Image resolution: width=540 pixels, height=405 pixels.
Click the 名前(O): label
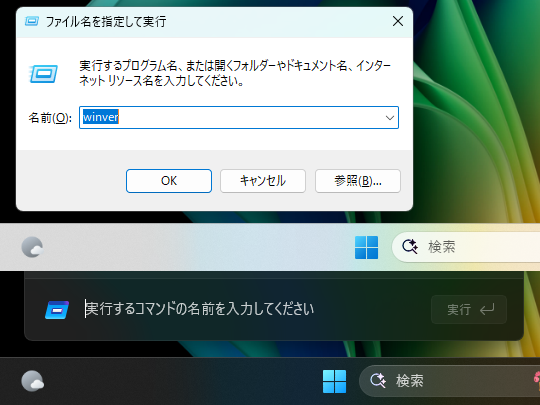pyautogui.click(x=50, y=118)
